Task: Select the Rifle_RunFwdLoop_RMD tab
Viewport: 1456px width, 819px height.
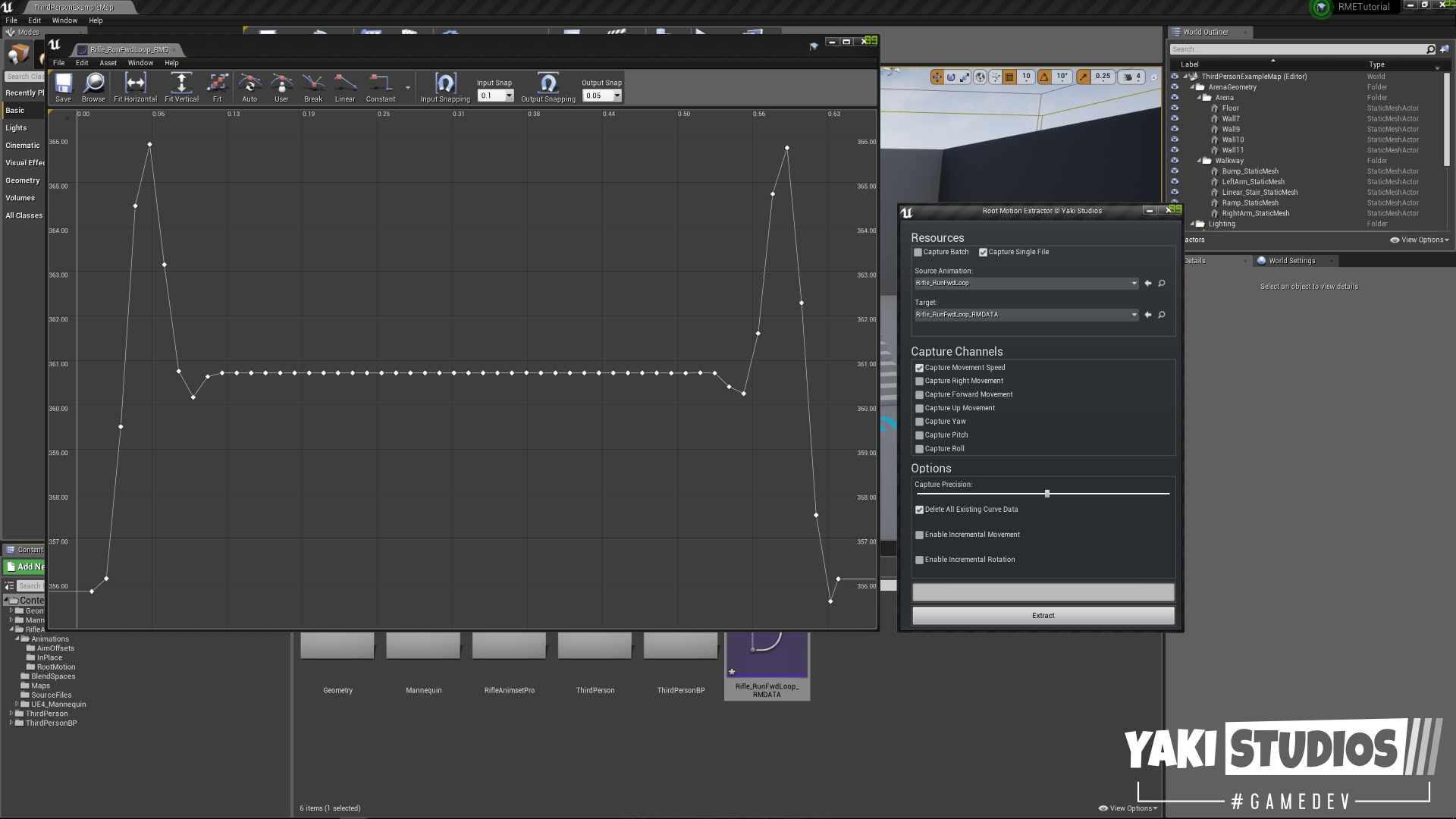Action: point(128,50)
